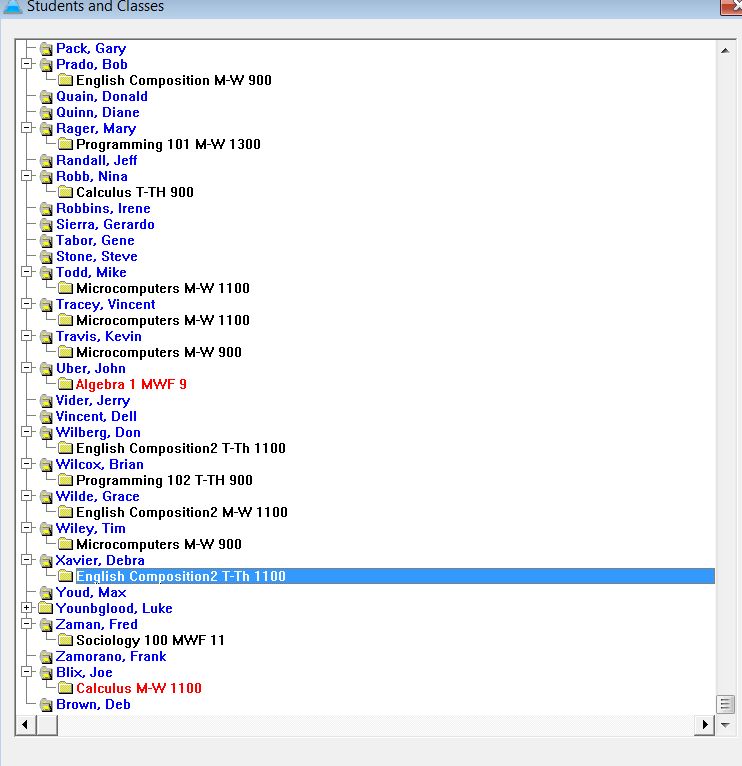
Task: Collapse the Xavier, Debra student node
Action: point(27,560)
